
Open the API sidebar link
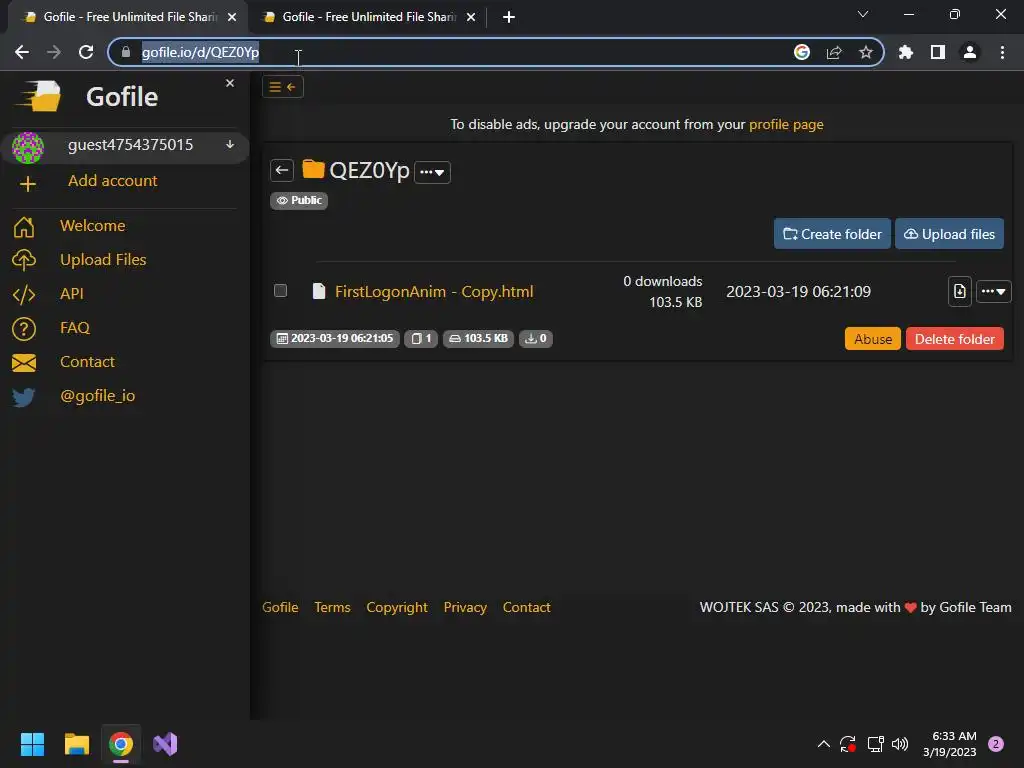point(72,293)
